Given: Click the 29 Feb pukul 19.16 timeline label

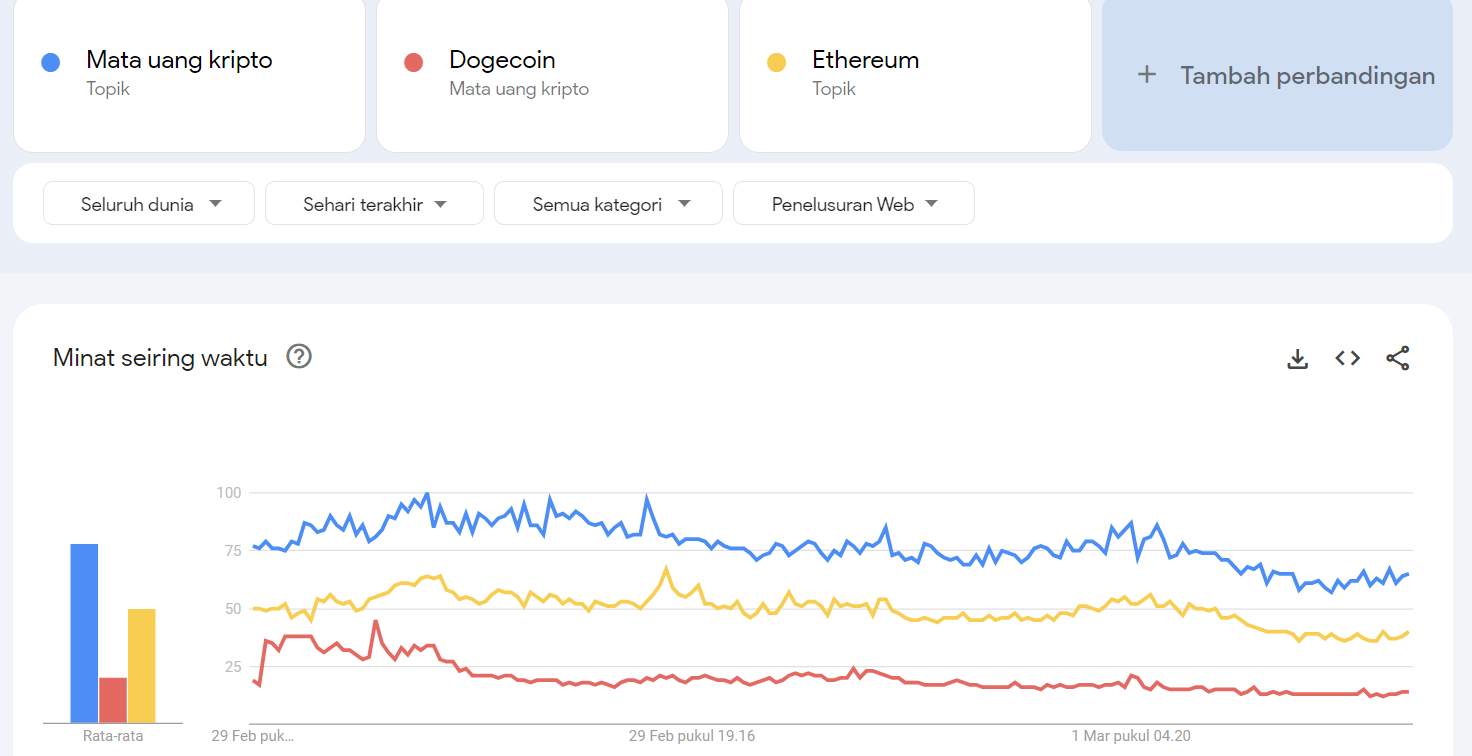Looking at the screenshot, I should point(692,736).
